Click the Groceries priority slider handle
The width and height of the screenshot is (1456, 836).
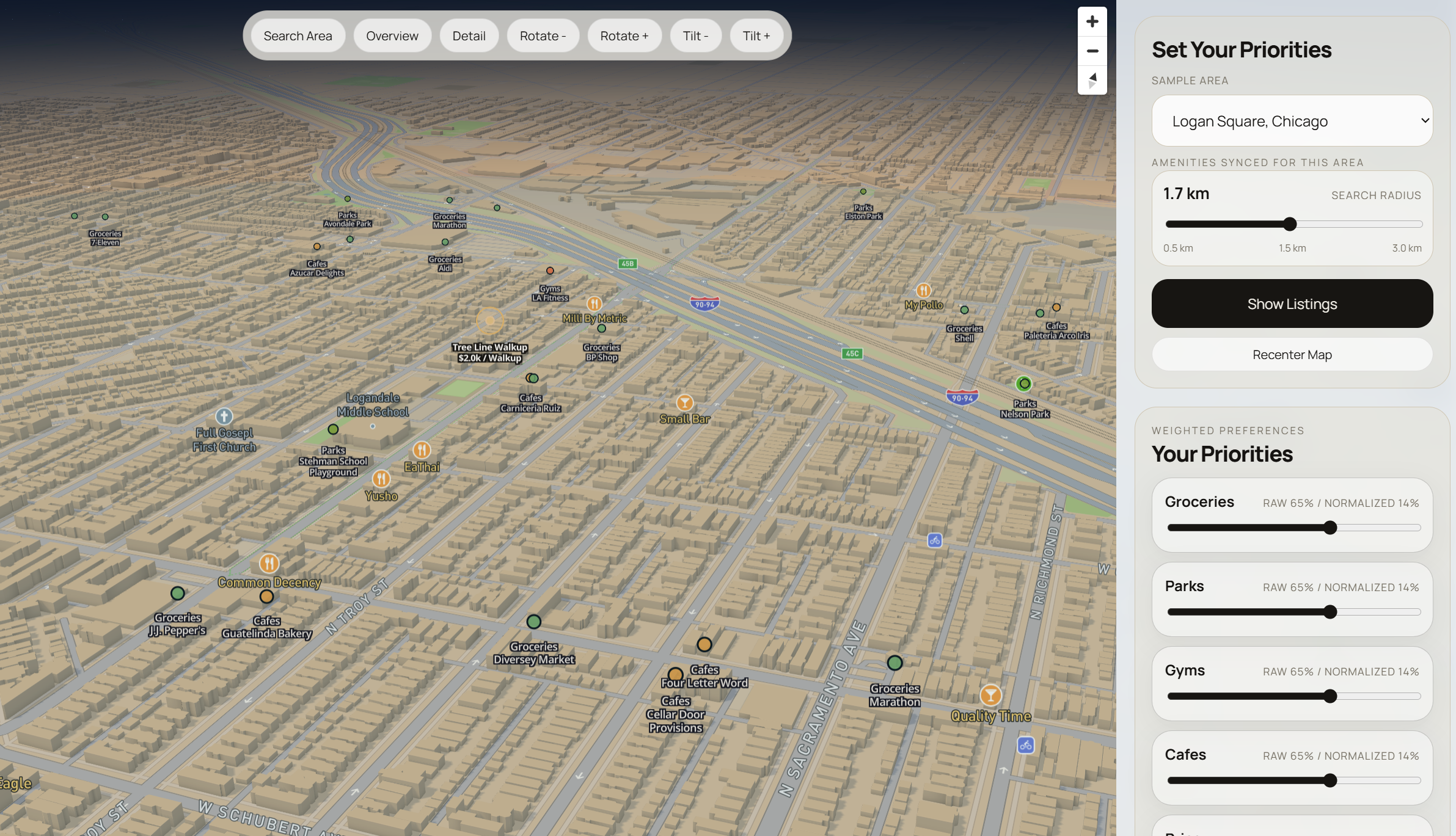[x=1330, y=528]
